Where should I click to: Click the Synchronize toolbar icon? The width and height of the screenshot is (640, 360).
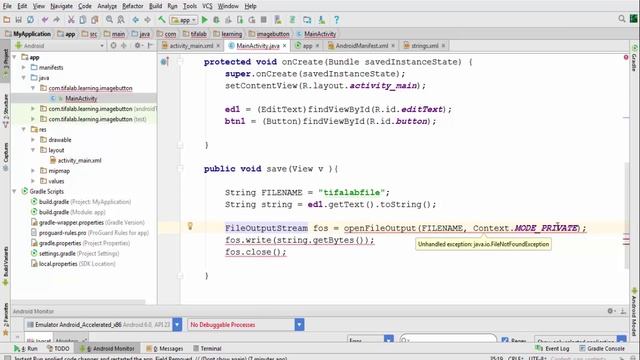31,20
